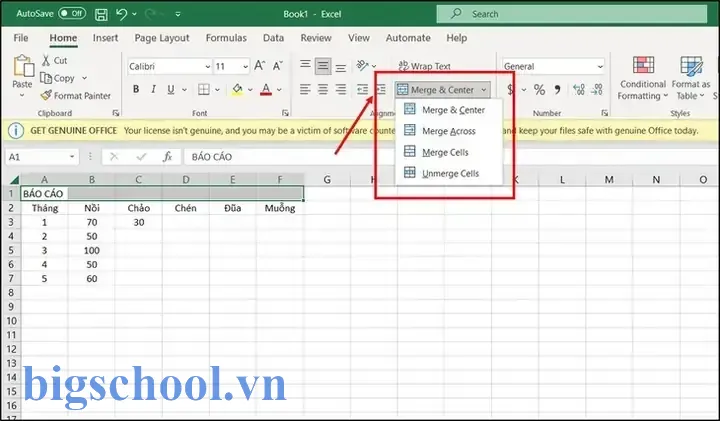This screenshot has width=720, height=421.
Task: Apply the red Font Color A
Action: [266, 90]
